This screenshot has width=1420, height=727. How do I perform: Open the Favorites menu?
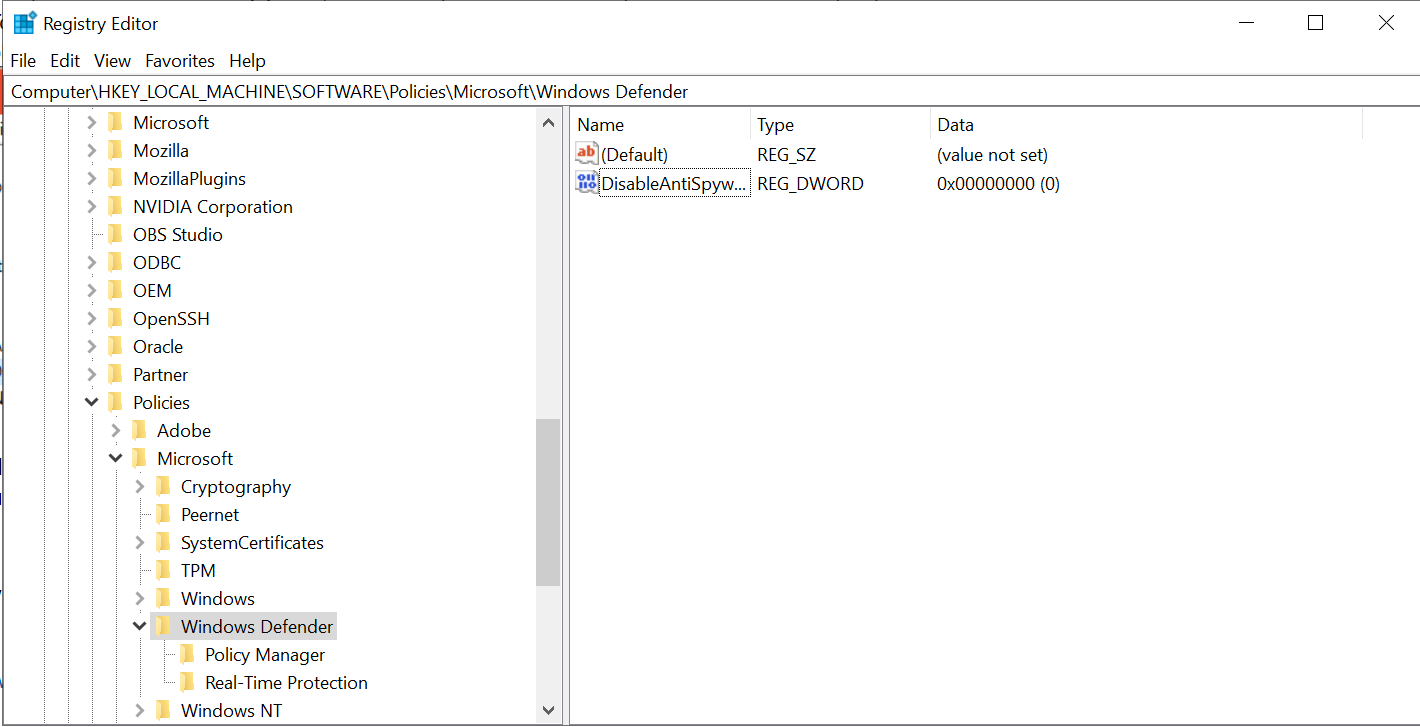180,61
